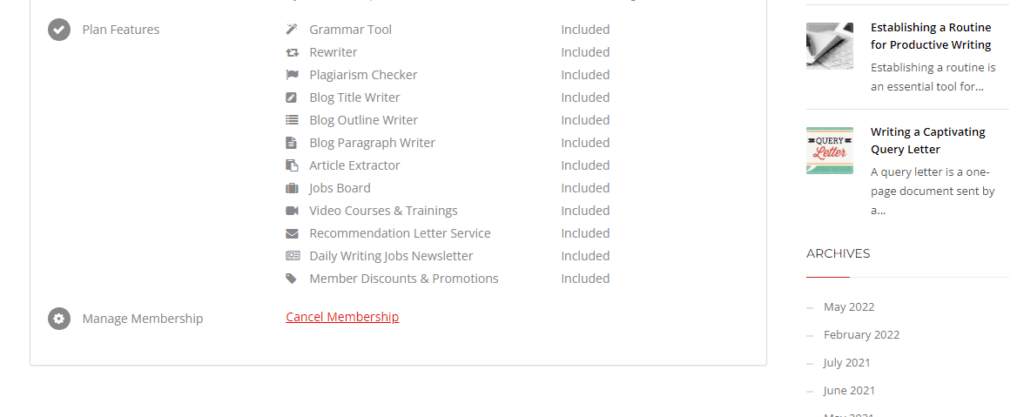
Task: Click the Jobs Board briefcase icon
Action: coord(292,188)
